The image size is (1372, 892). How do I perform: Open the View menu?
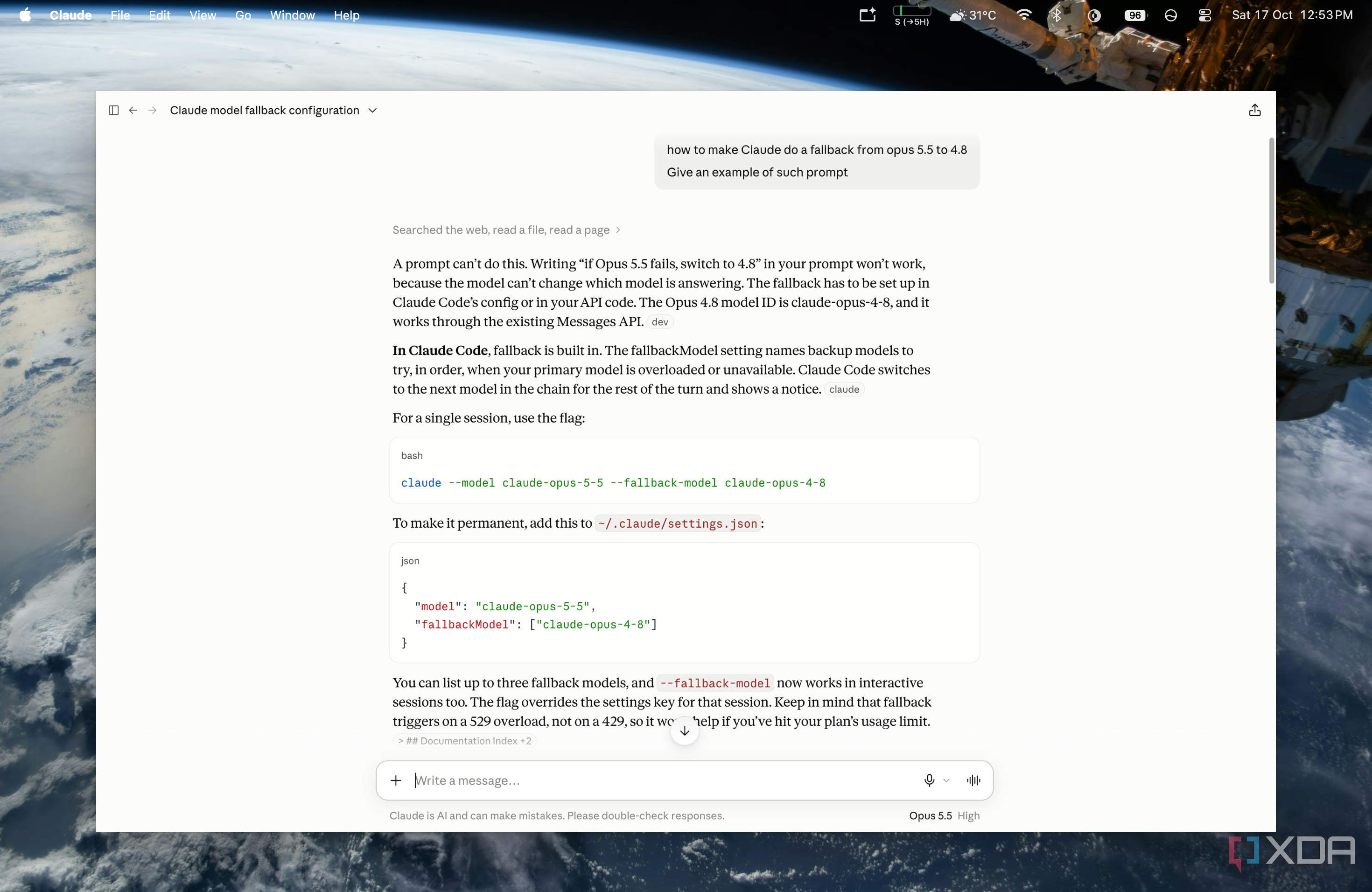pyautogui.click(x=203, y=15)
